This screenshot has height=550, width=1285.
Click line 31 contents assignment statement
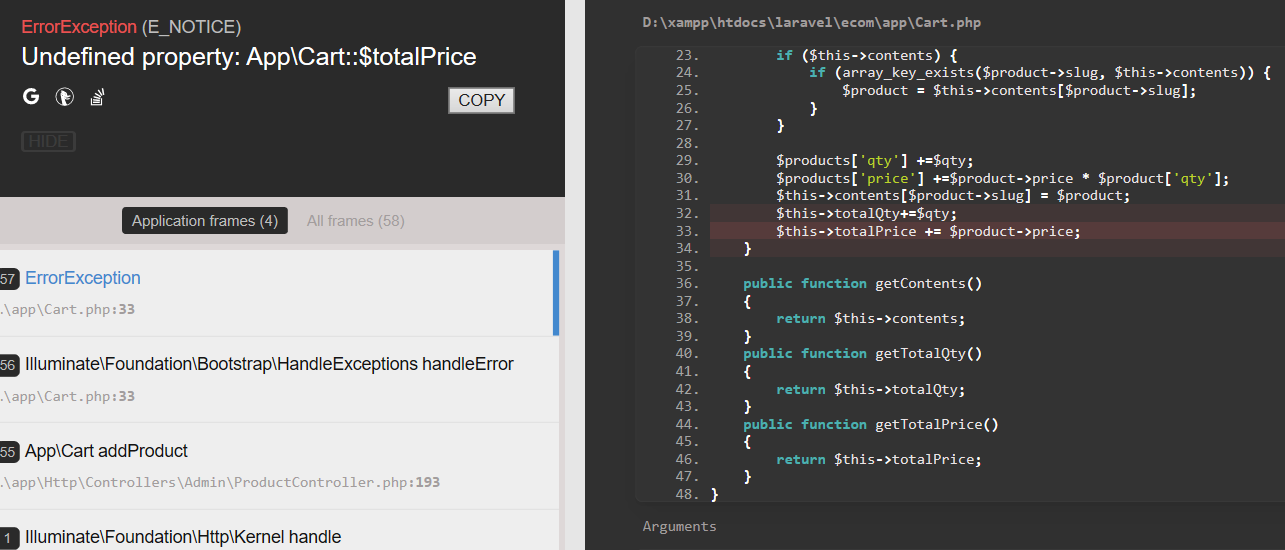coord(953,195)
